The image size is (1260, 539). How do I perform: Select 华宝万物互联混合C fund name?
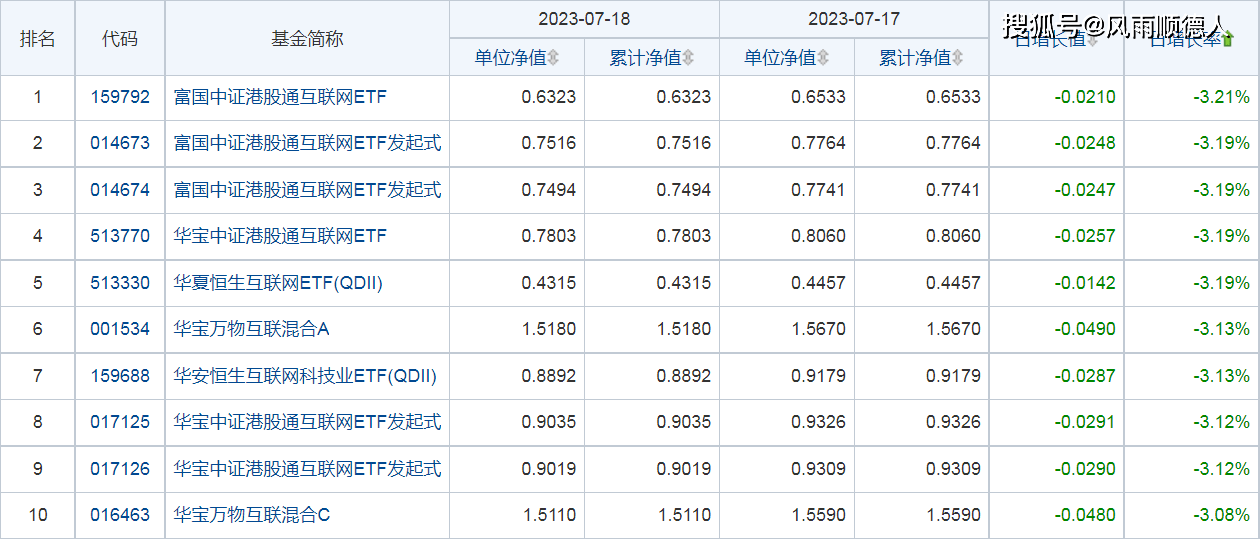coord(251,515)
